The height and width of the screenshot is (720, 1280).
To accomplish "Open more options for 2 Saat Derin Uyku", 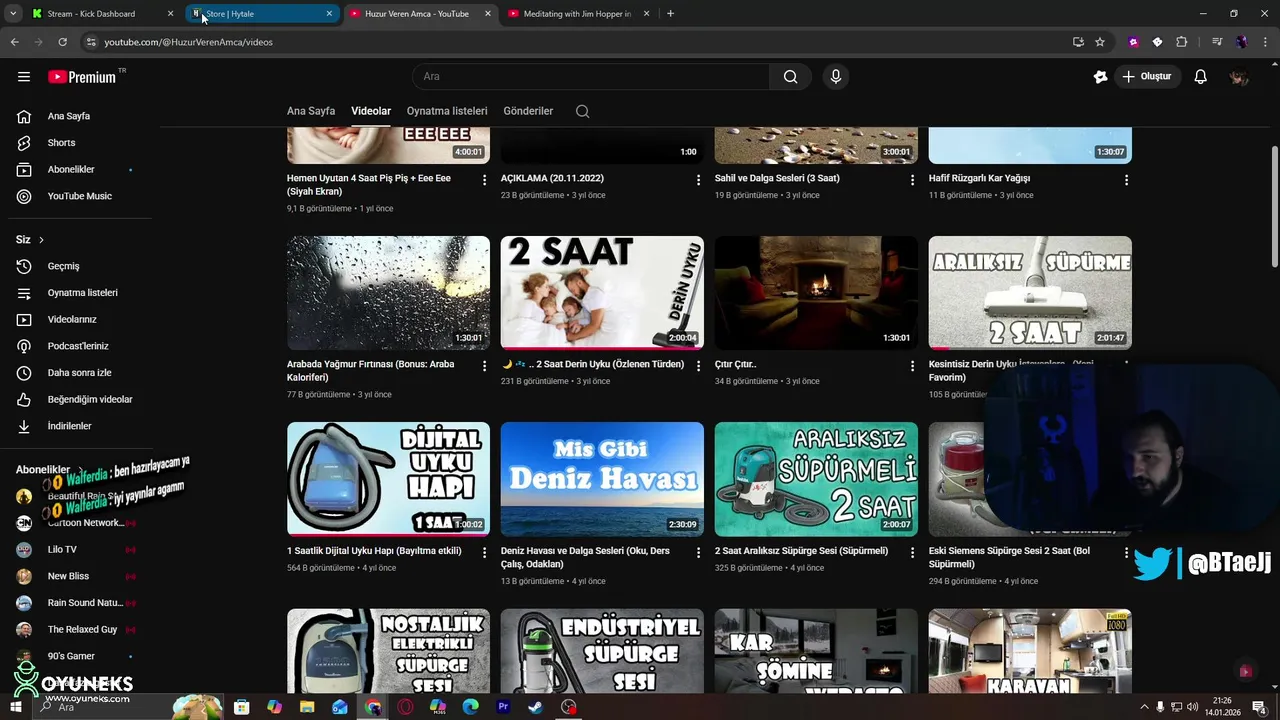I will pyautogui.click(x=698, y=366).
